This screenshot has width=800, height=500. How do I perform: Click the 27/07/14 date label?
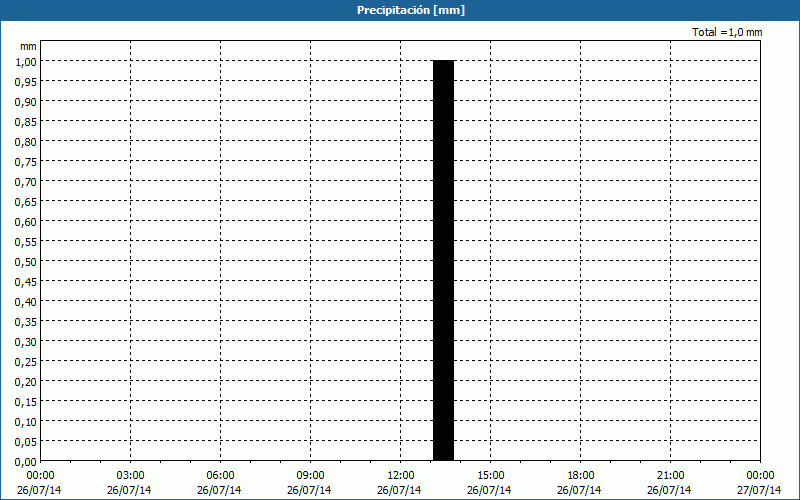click(x=759, y=490)
